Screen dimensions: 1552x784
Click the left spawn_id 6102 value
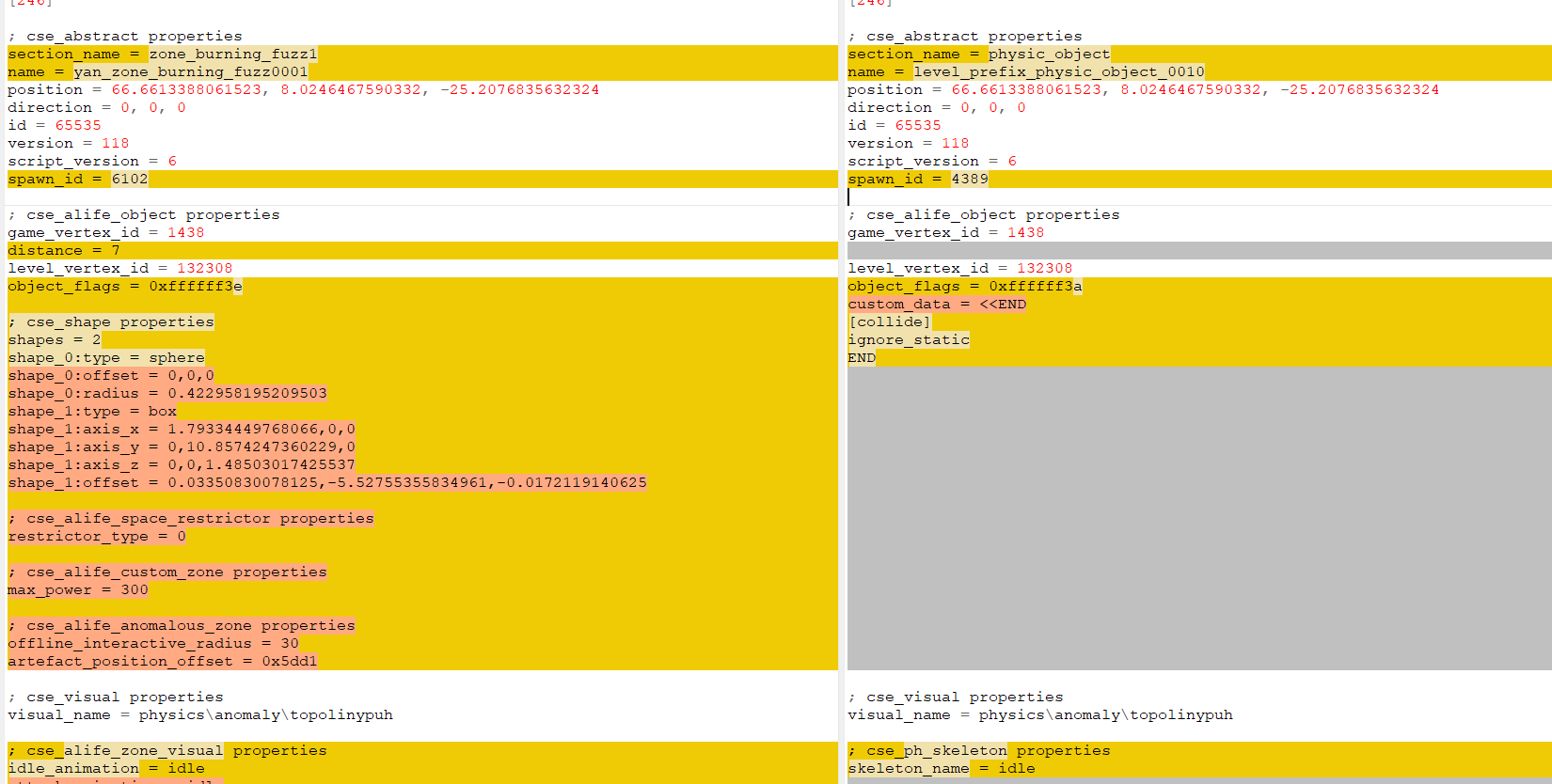(130, 179)
